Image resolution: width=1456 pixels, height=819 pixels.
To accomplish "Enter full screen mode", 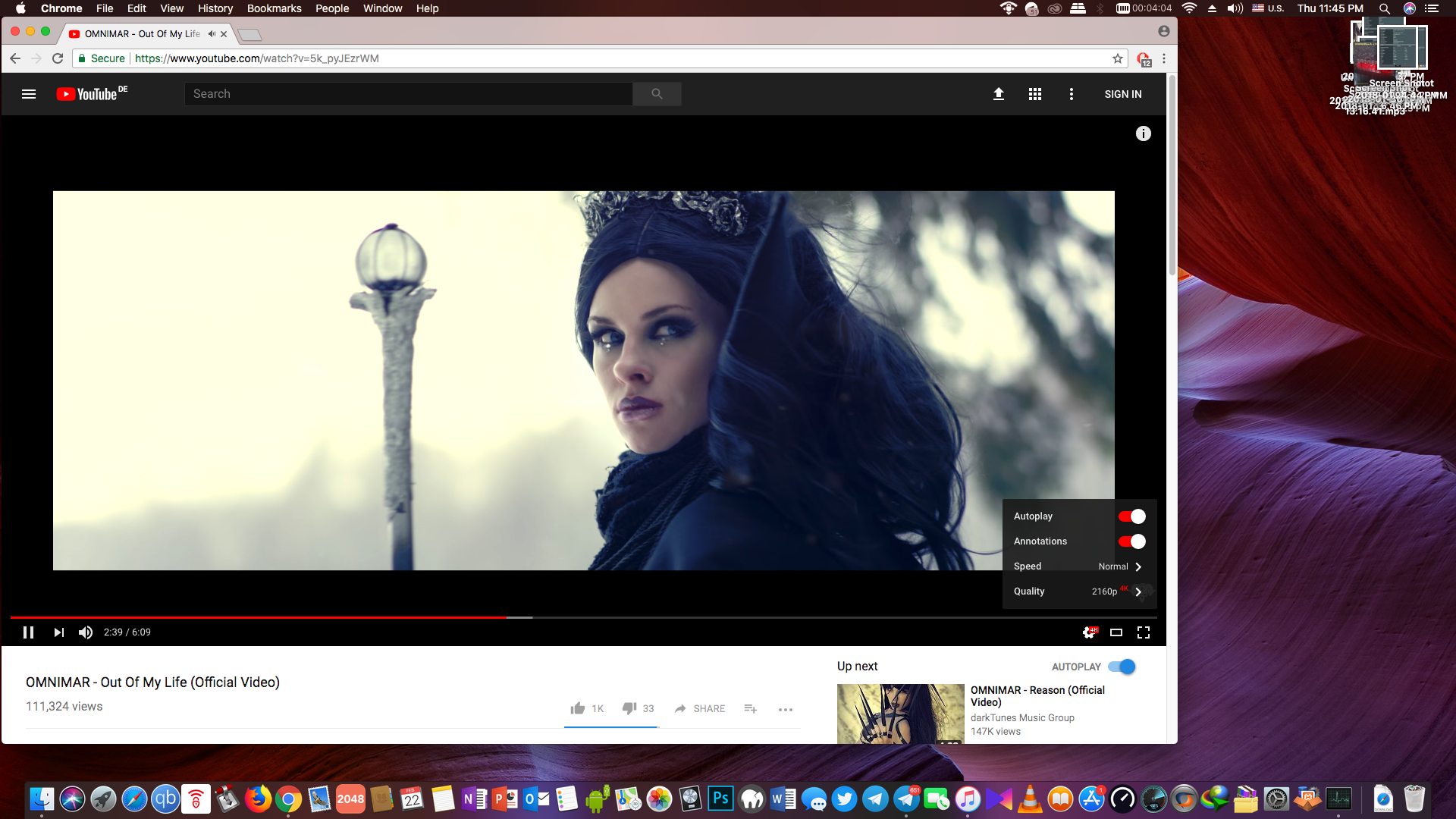I will tap(1144, 632).
